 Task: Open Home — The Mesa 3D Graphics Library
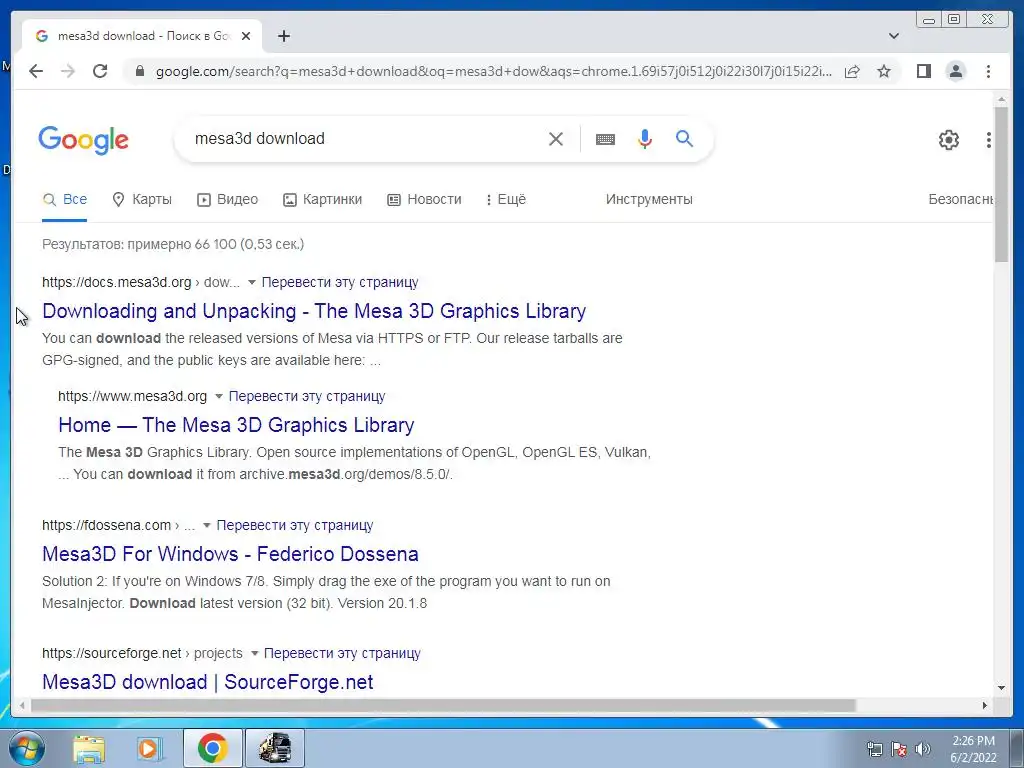coord(236,425)
